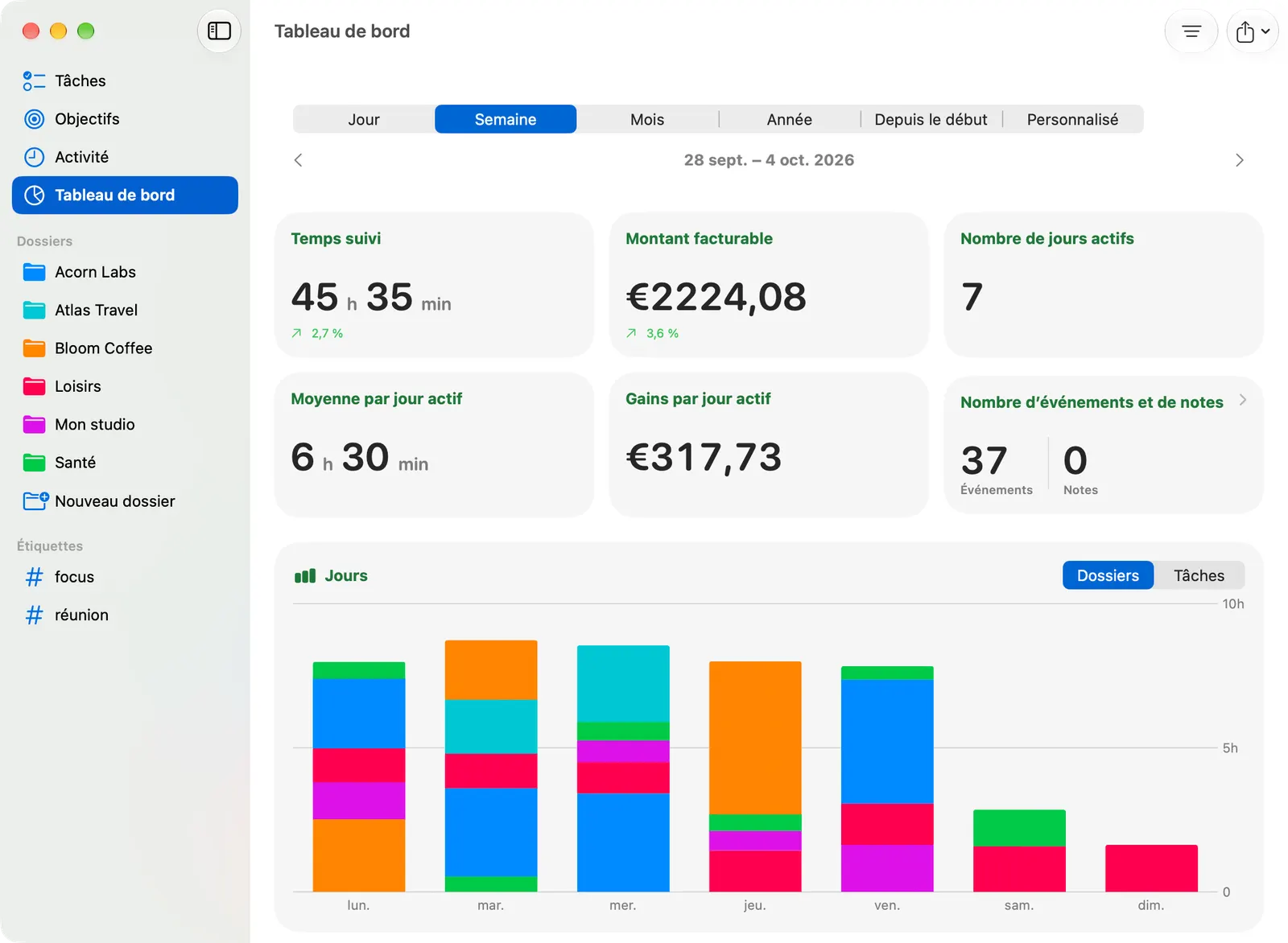The width and height of the screenshot is (1288, 943).
Task: Click the Moyenne par jour actif title
Action: point(377,399)
